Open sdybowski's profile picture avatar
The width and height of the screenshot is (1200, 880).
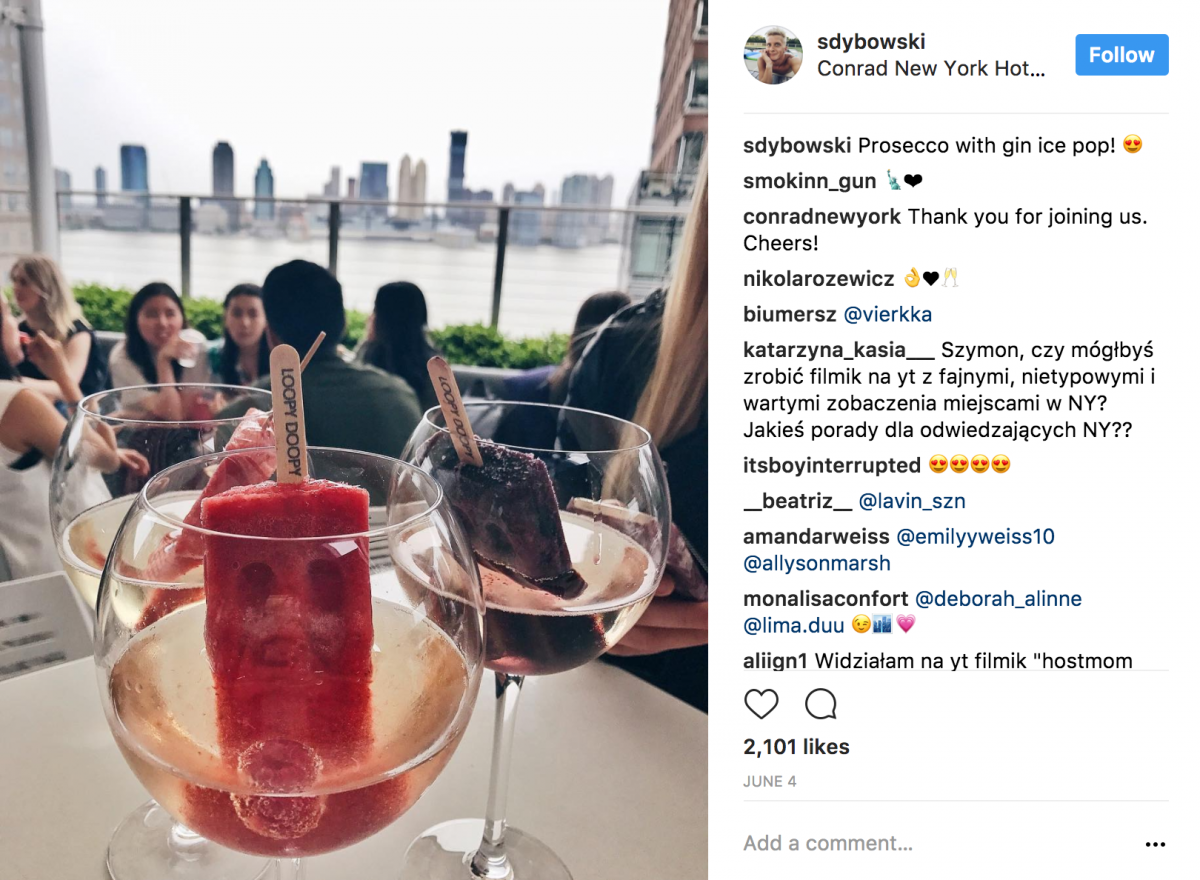[x=773, y=55]
